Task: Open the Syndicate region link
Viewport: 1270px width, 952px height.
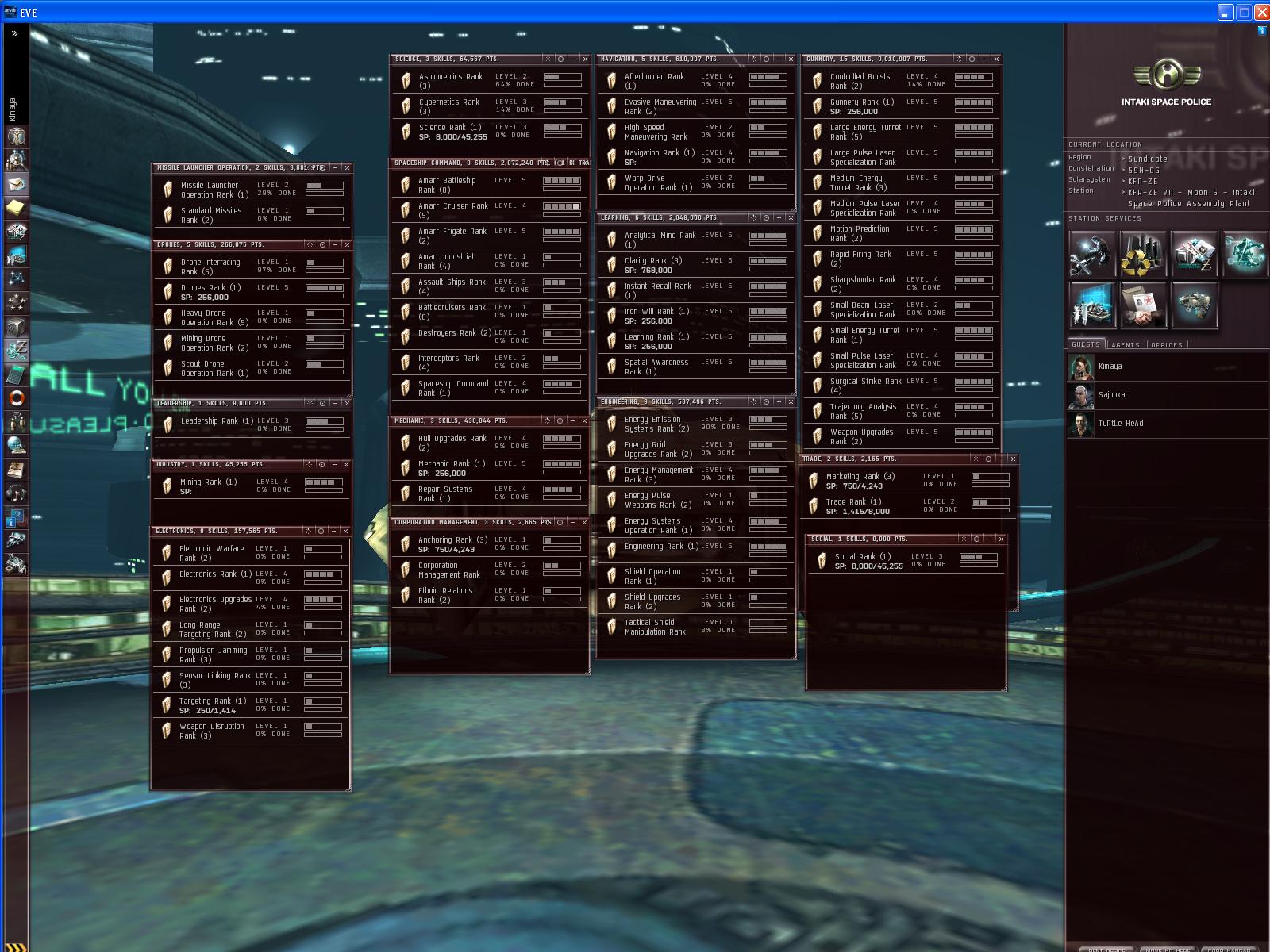Action: click(1147, 159)
